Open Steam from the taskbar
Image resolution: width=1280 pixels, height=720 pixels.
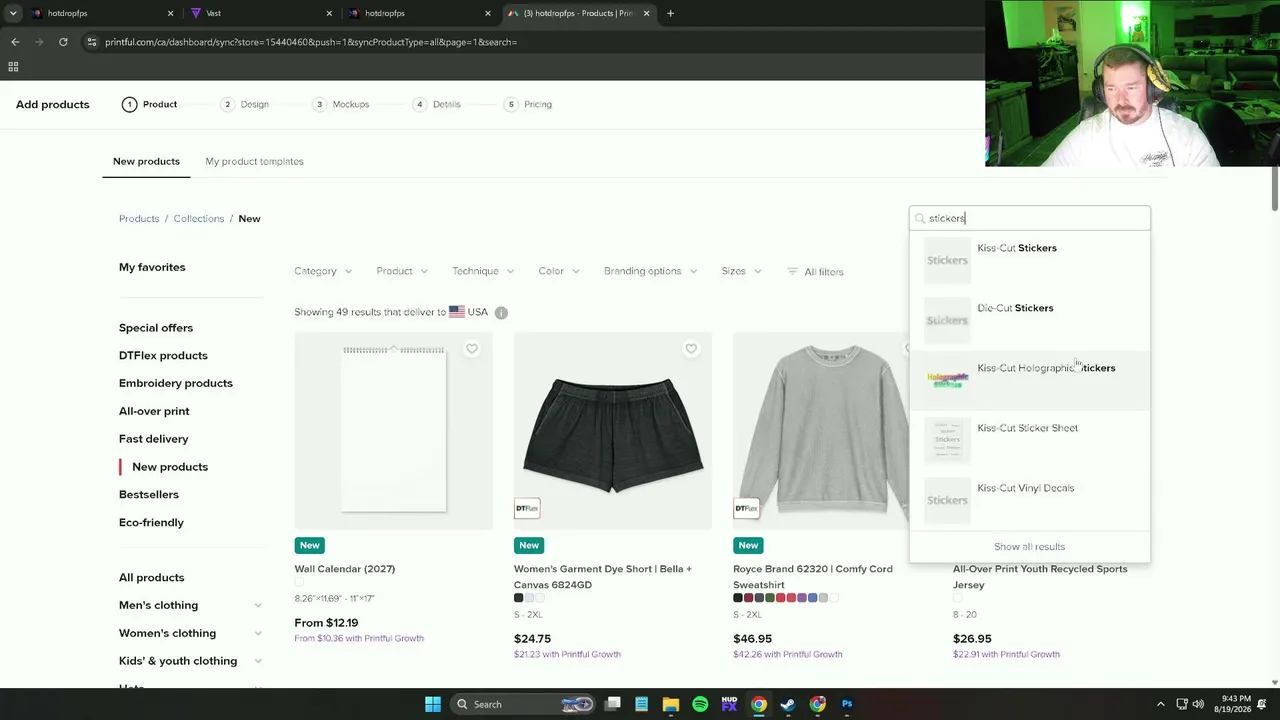coord(788,704)
